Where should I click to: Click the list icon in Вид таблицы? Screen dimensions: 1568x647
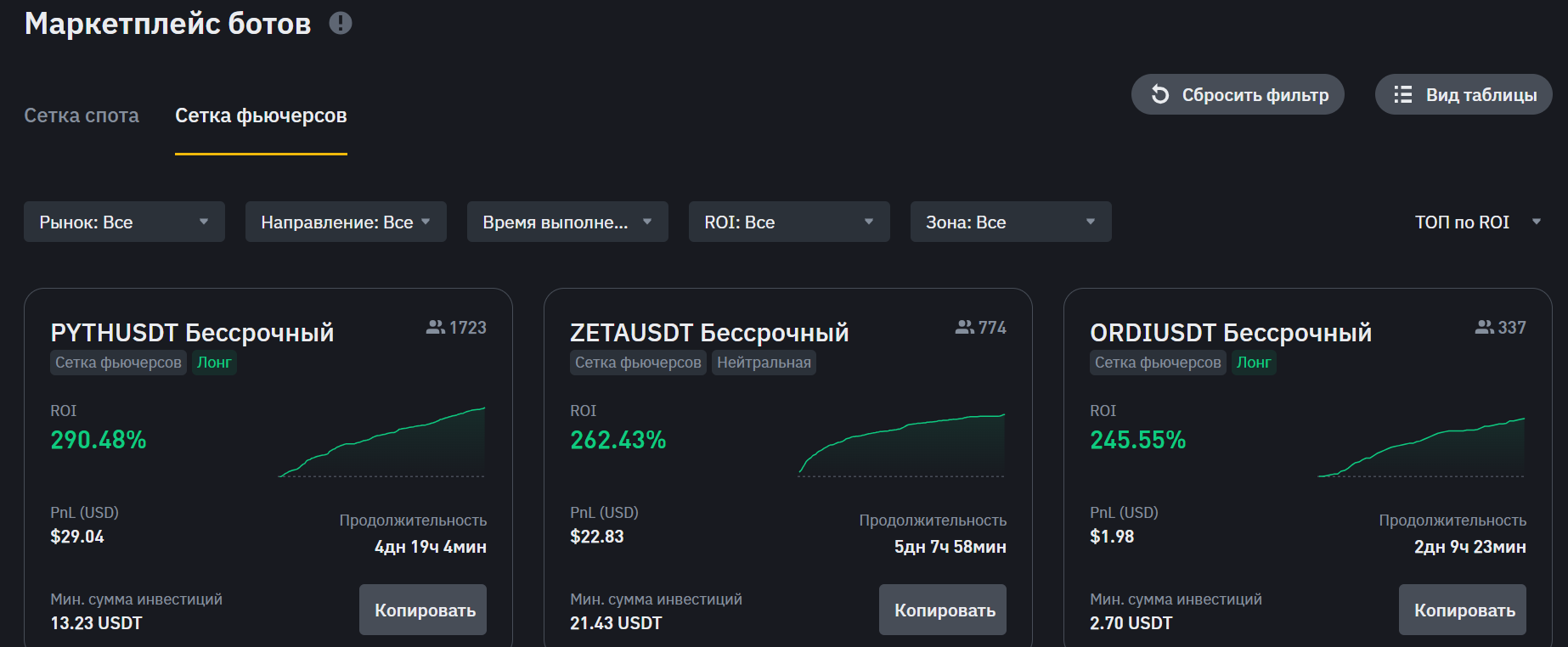tap(1403, 94)
